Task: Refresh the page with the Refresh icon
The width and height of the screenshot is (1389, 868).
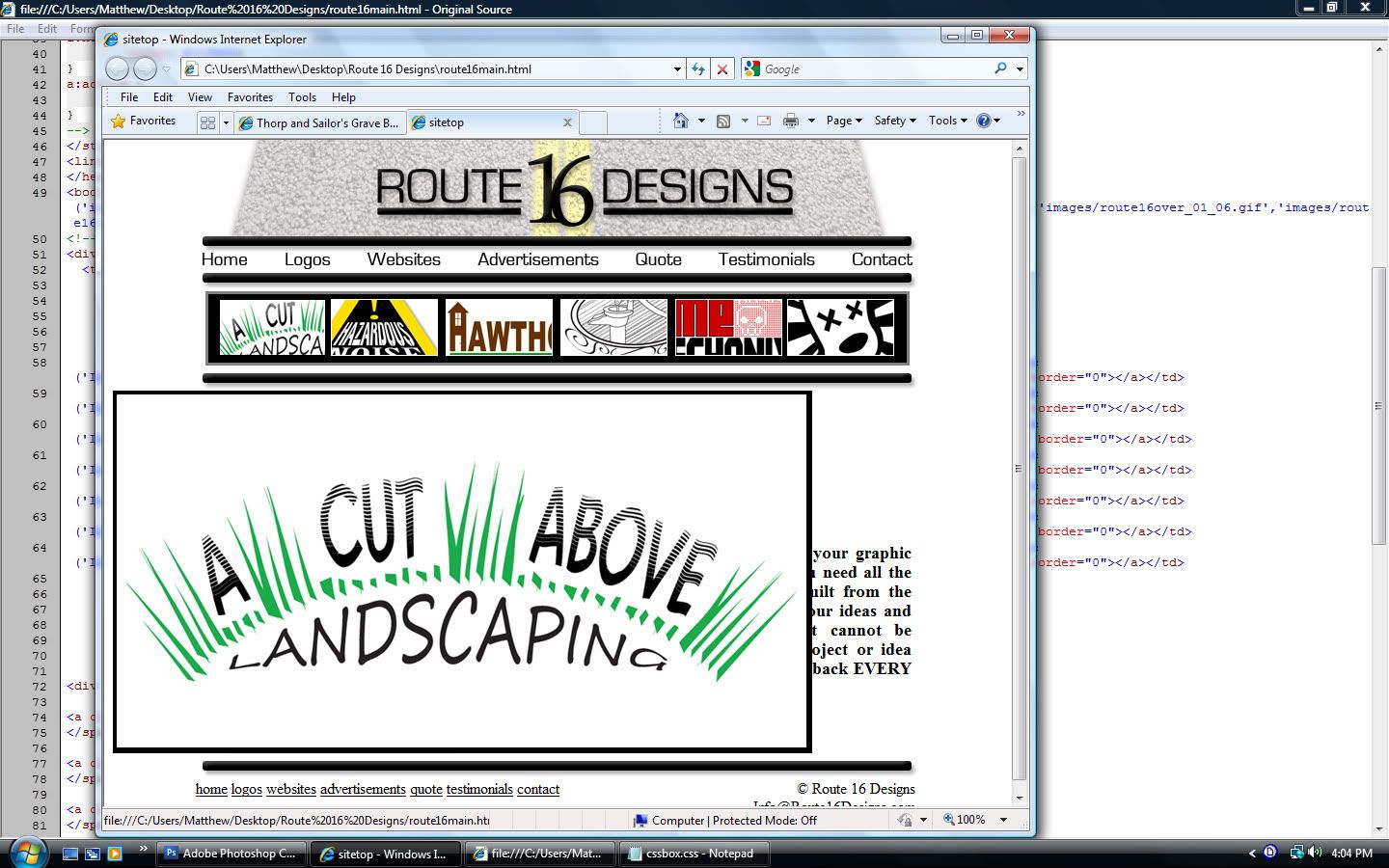Action: (x=698, y=69)
